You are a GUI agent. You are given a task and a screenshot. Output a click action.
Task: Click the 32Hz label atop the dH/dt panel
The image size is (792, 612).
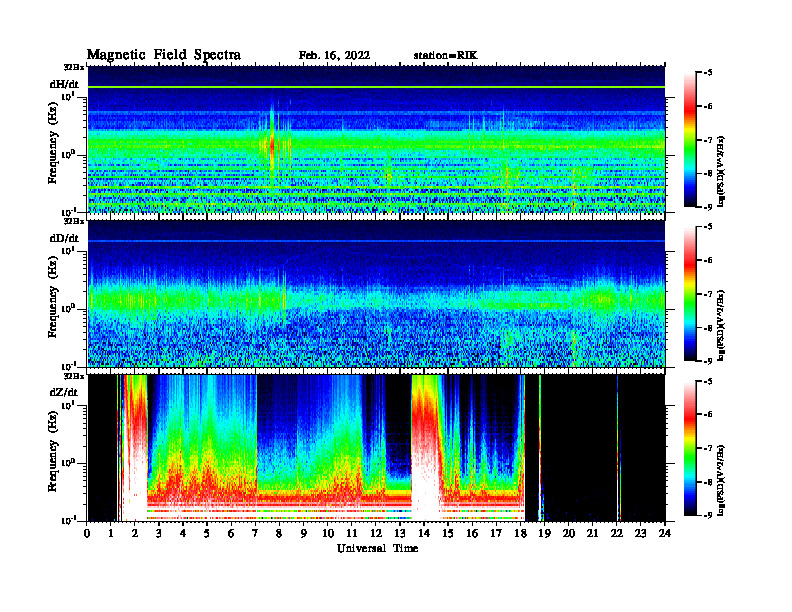(74, 67)
